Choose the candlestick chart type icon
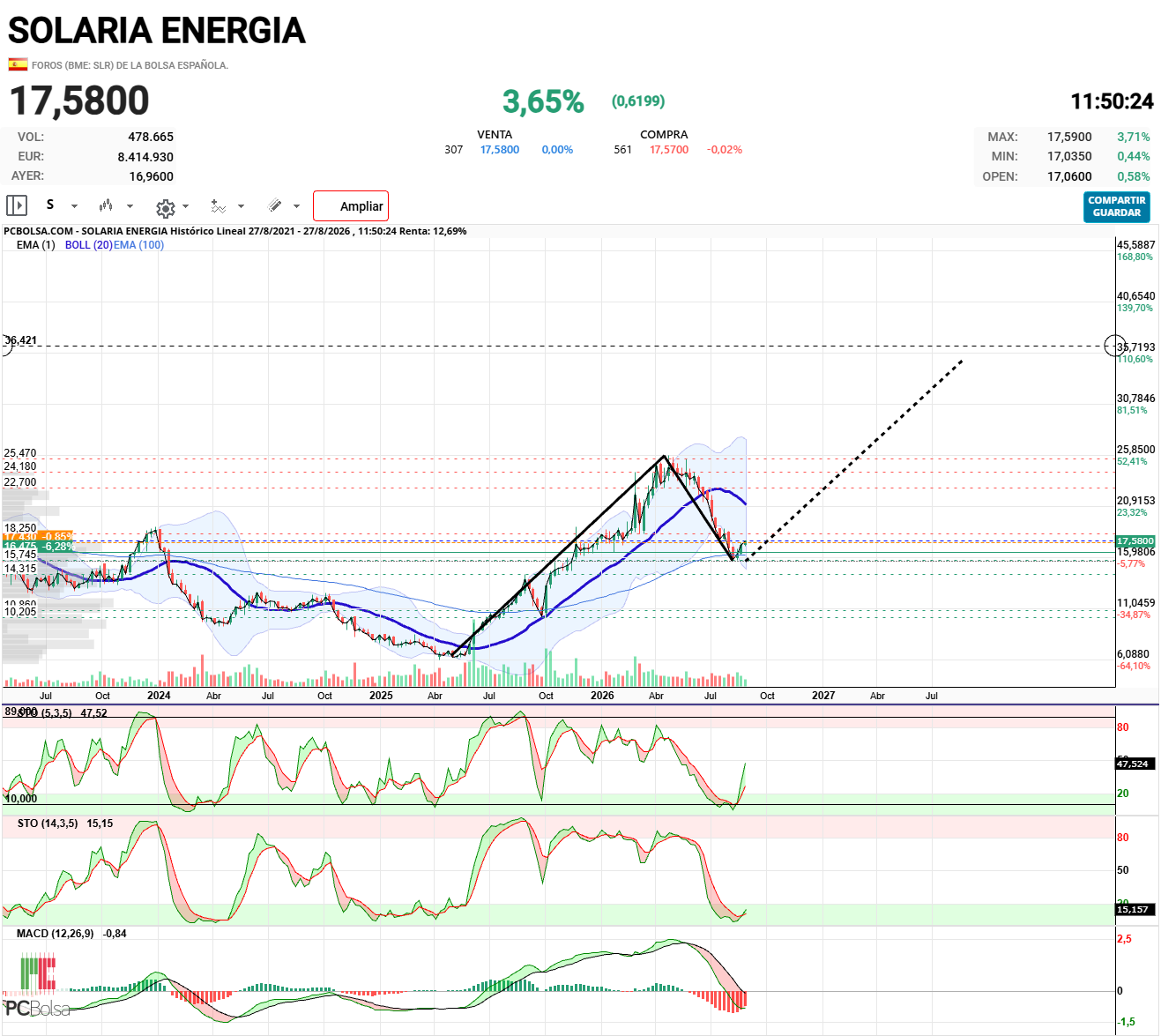The height and width of the screenshot is (1036, 1161). 106,205
